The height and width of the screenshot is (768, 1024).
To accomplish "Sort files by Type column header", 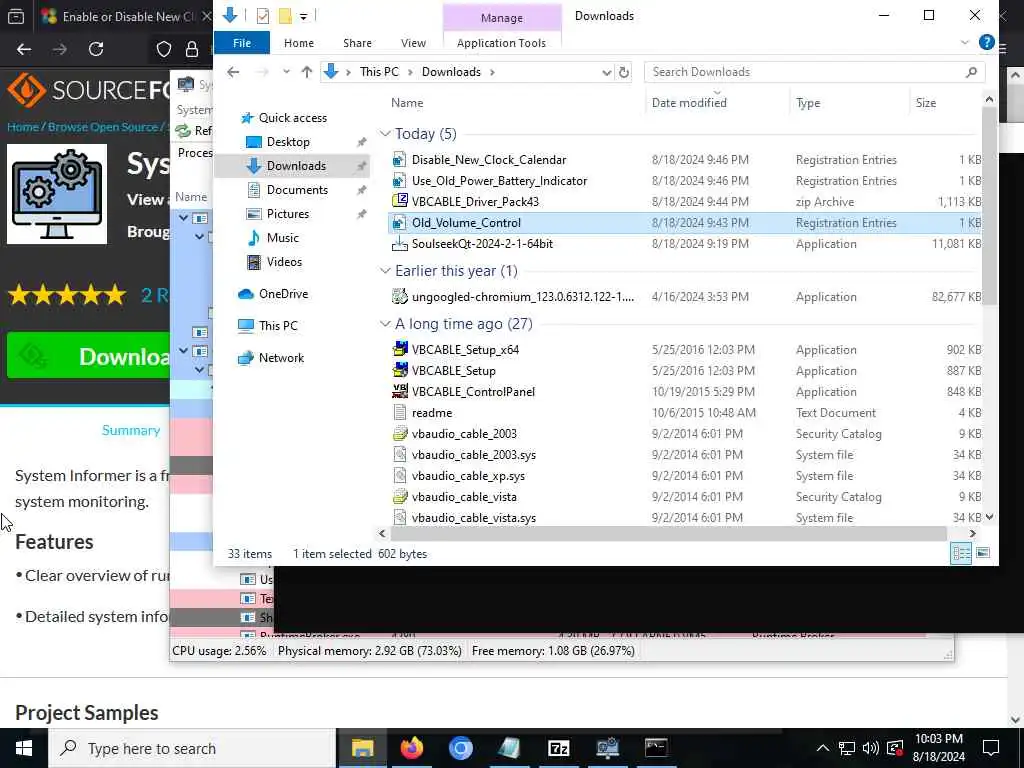I will tap(808, 103).
